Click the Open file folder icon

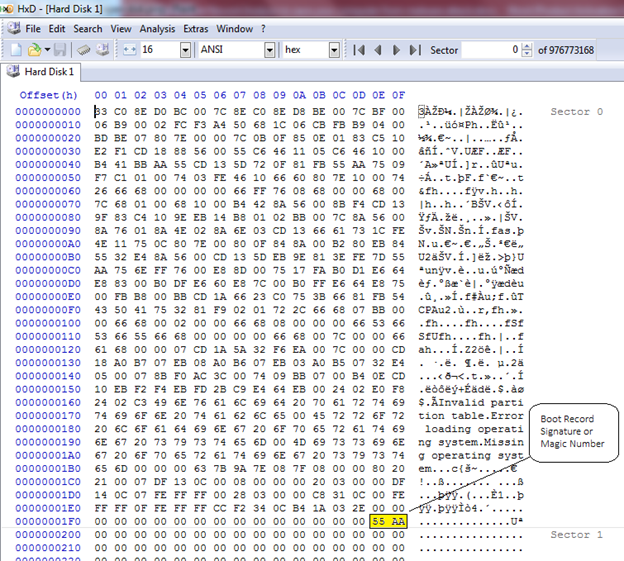coord(33,49)
